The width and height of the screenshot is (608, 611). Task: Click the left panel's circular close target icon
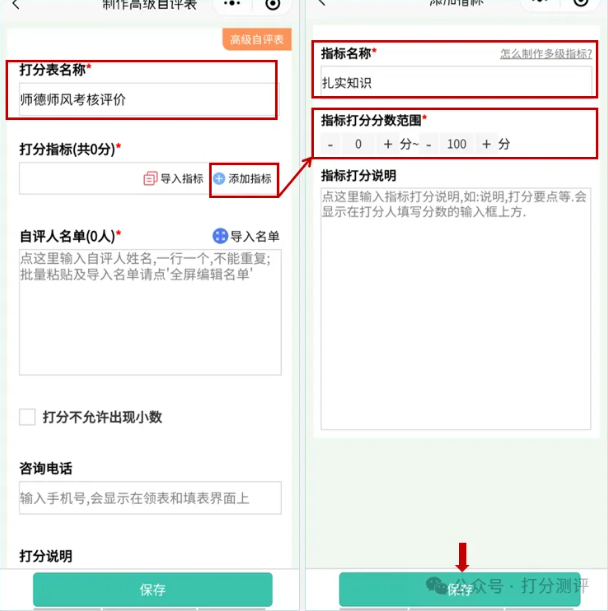pyautogui.click(x=272, y=4)
